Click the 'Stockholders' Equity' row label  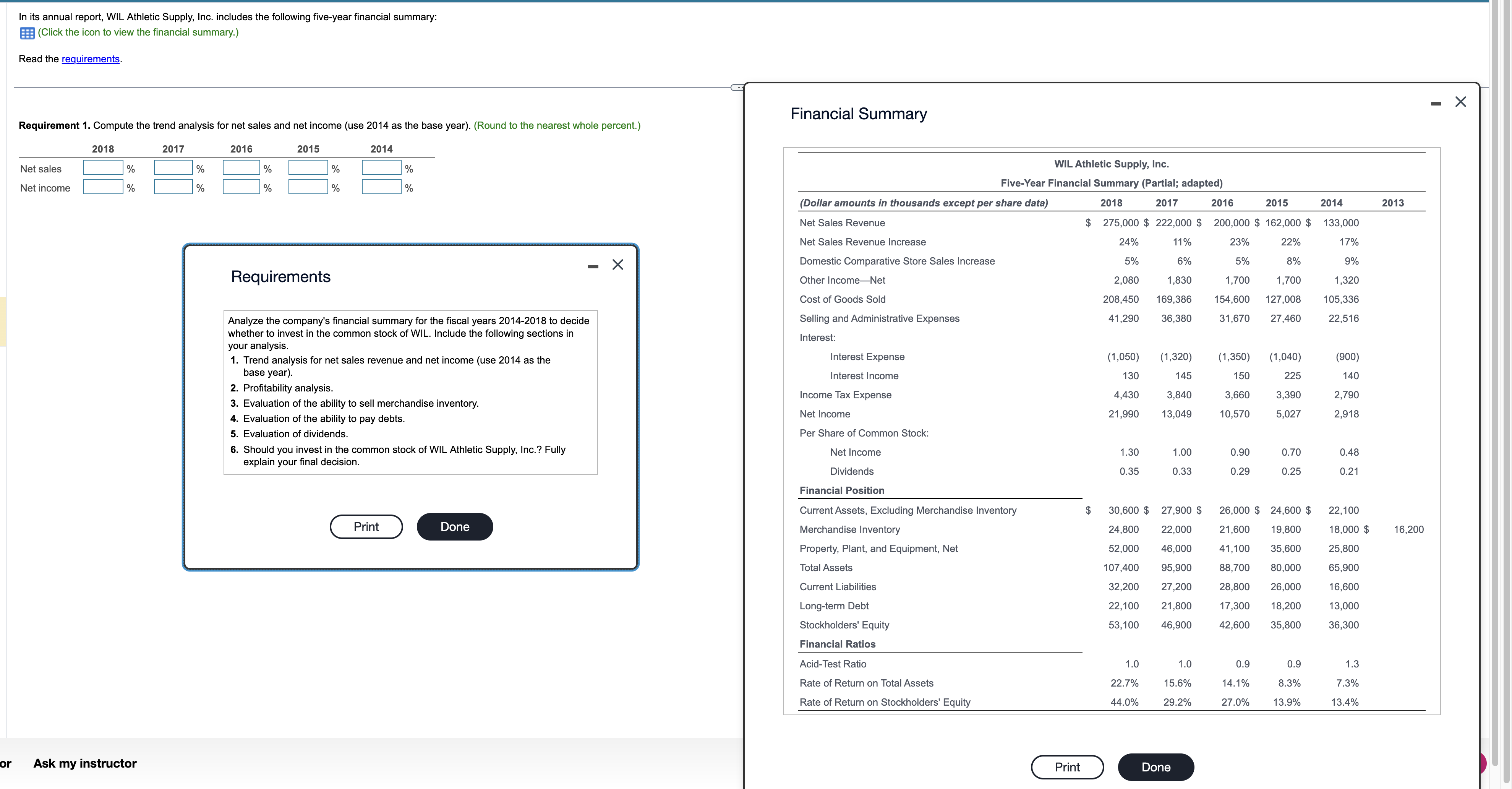point(844,625)
